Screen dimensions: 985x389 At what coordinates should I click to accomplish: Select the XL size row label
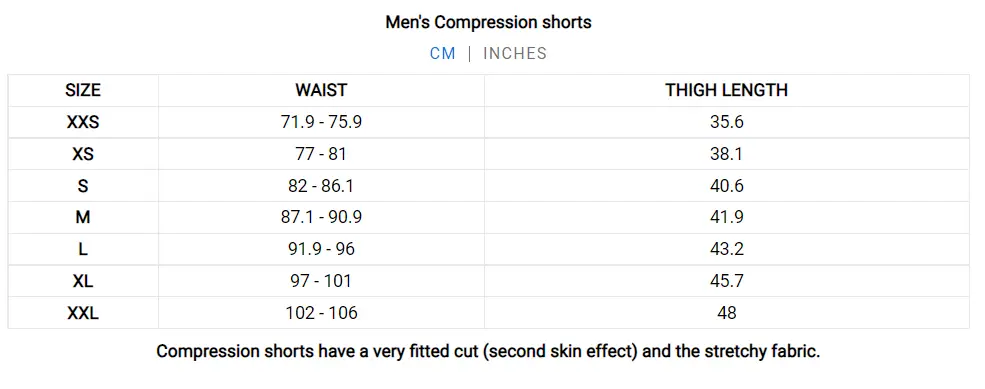click(83, 281)
